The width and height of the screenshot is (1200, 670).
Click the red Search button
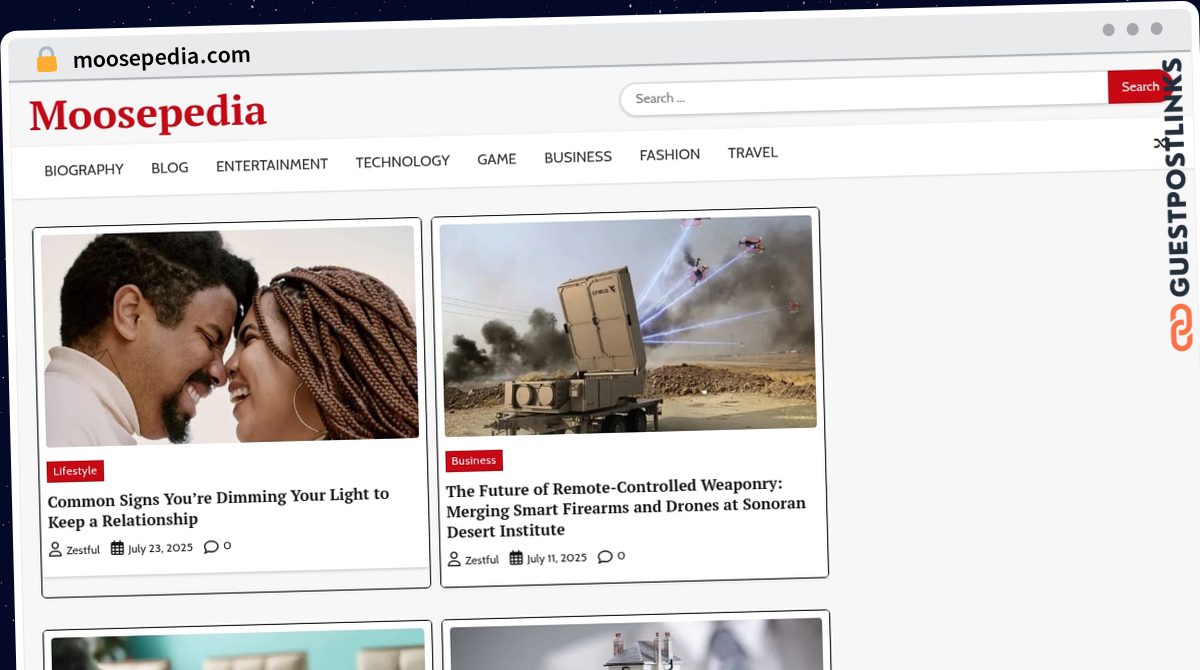pos(1137,87)
